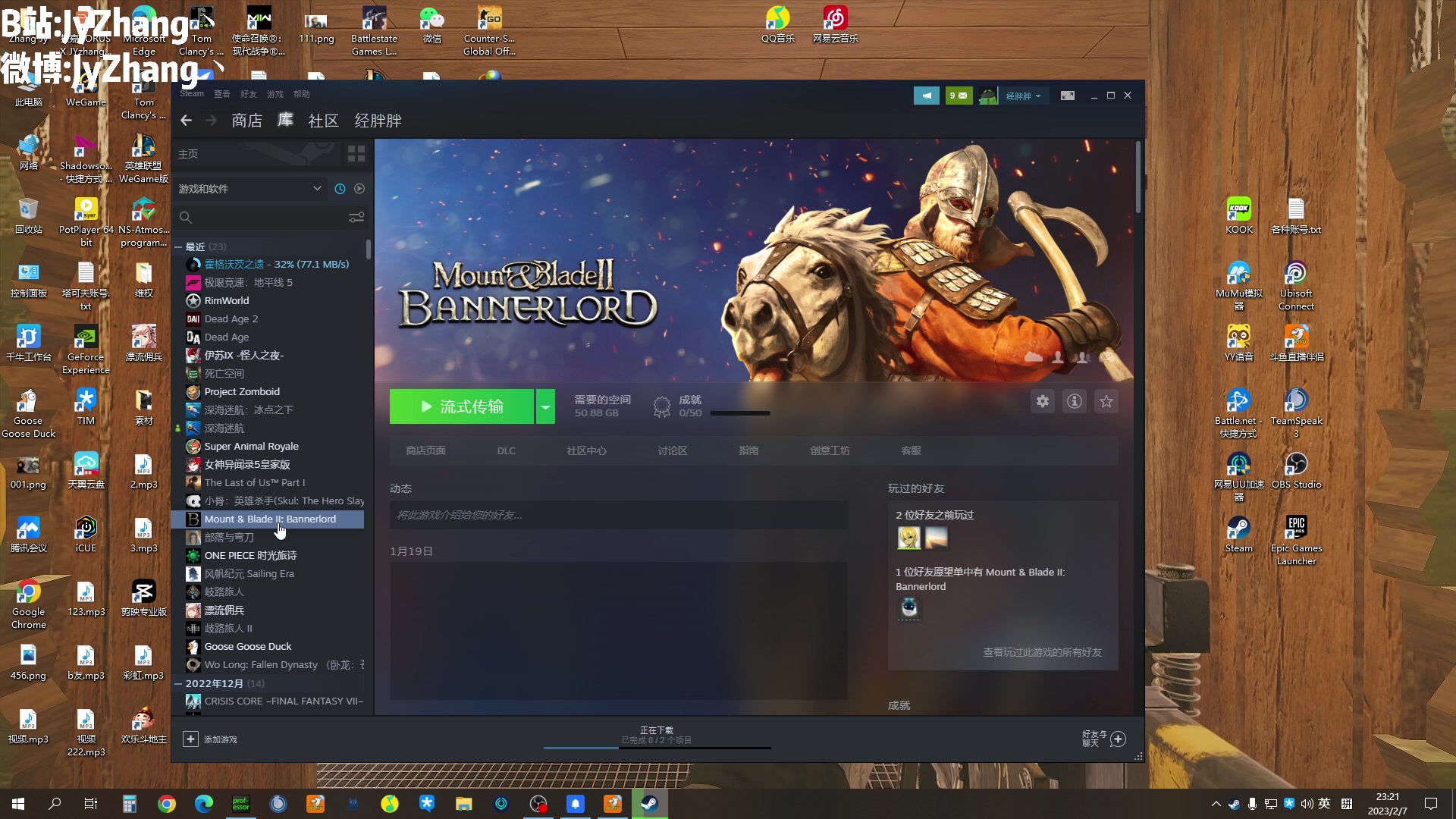The height and width of the screenshot is (819, 1456).
Task: Open account name dropdown
Action: tap(1023, 96)
